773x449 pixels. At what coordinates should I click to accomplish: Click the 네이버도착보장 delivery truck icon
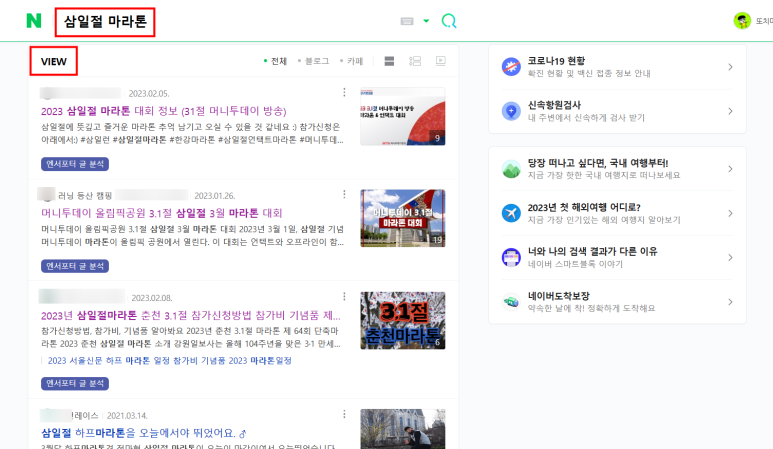pos(511,302)
